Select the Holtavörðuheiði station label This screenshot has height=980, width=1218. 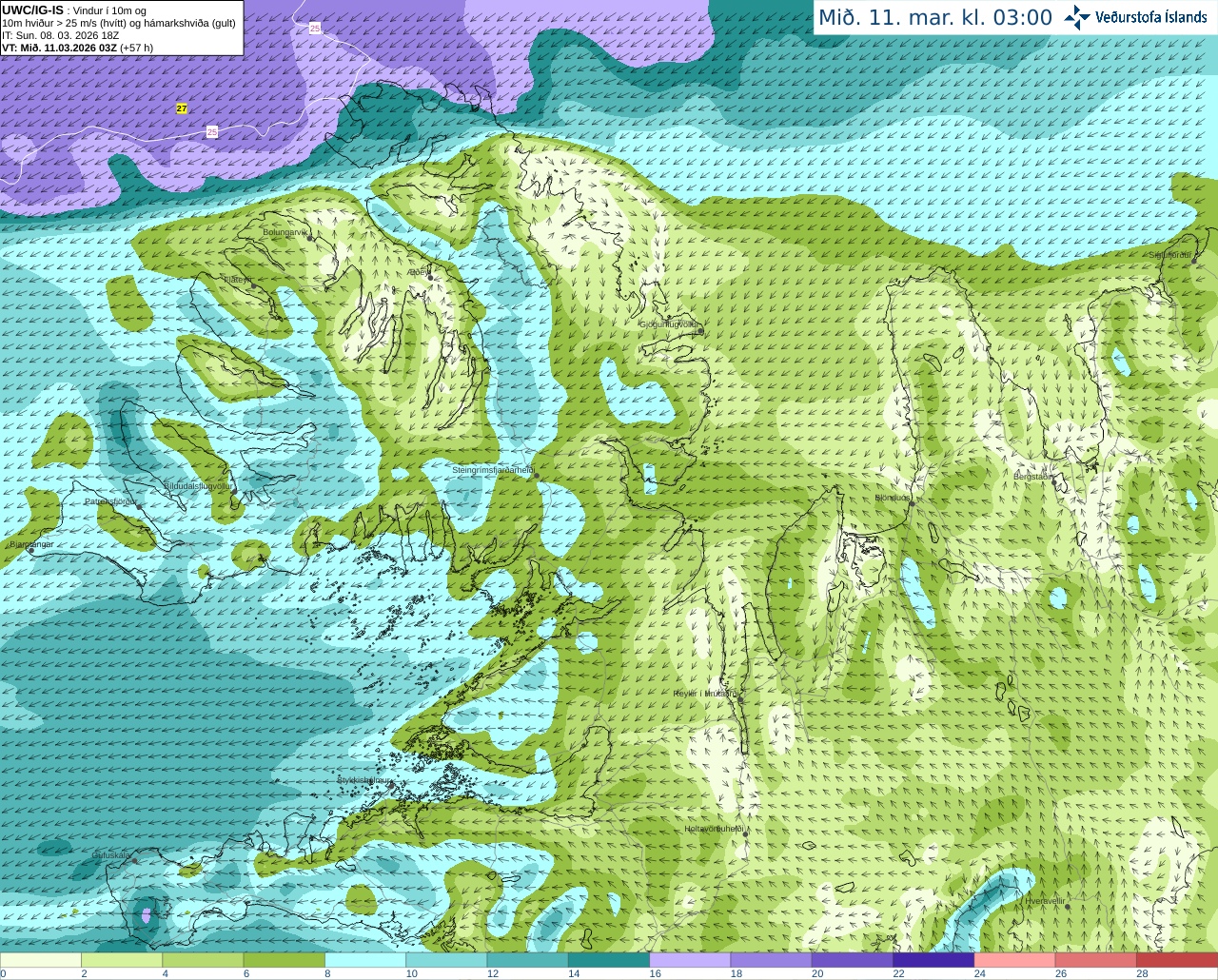point(714,829)
